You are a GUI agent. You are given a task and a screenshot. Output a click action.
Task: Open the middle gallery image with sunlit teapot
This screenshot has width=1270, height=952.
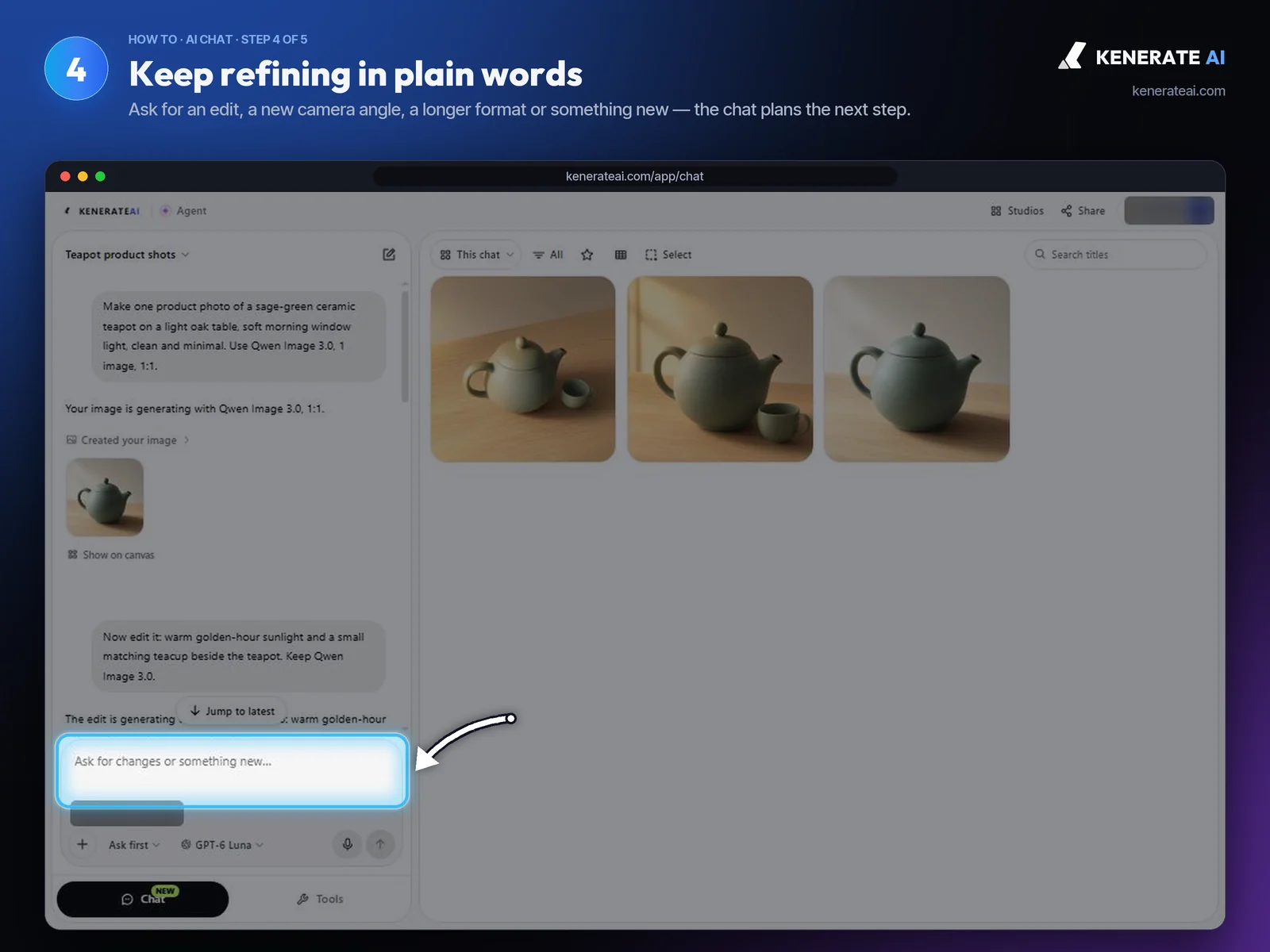720,369
